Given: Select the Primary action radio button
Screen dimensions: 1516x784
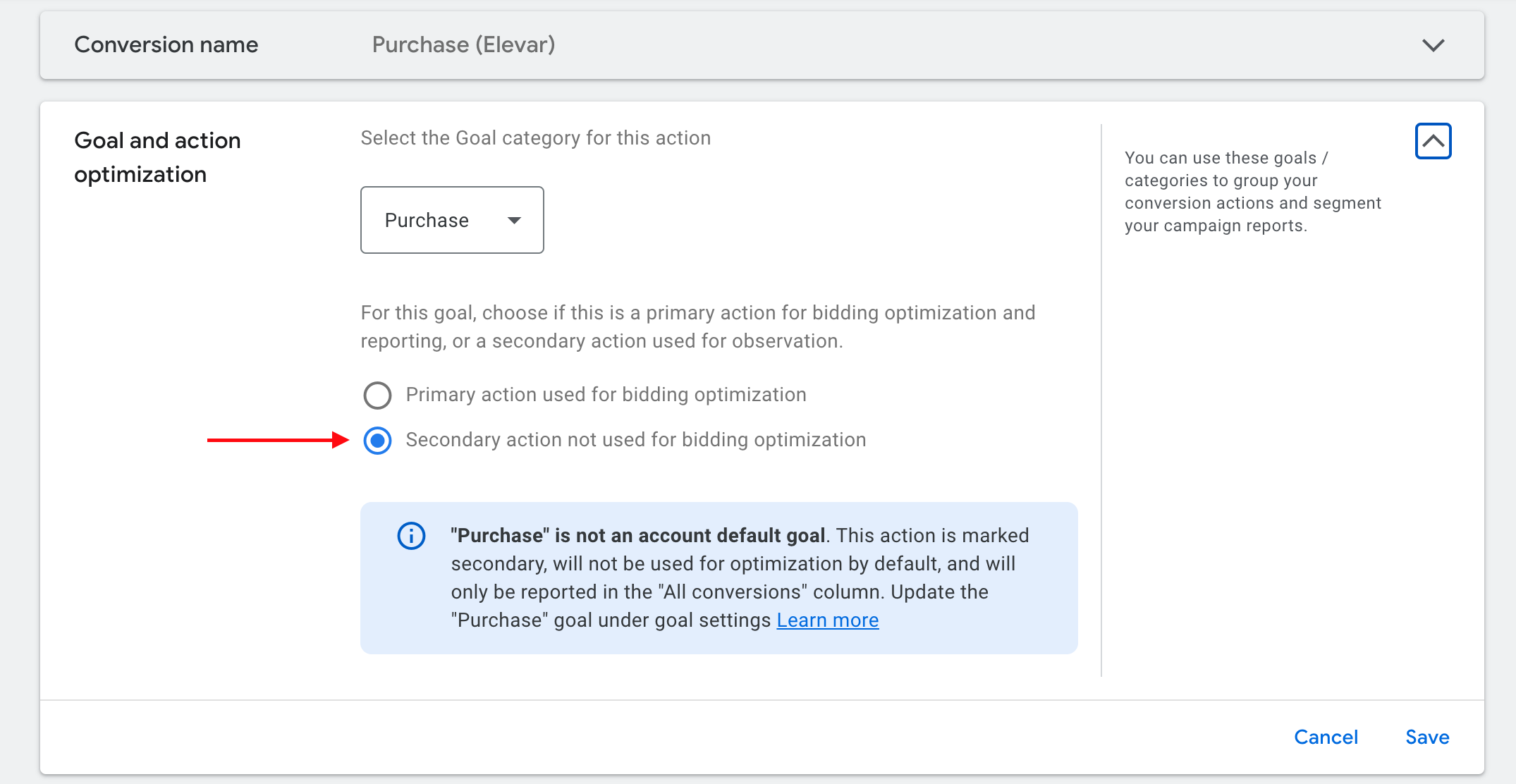Looking at the screenshot, I should (x=377, y=396).
